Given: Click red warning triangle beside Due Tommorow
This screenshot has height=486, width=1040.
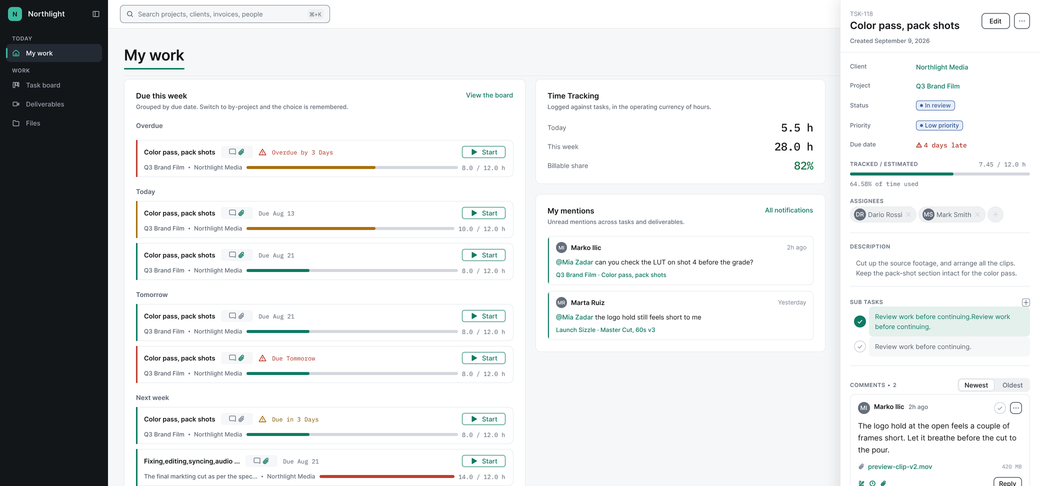Looking at the screenshot, I should (263, 357).
